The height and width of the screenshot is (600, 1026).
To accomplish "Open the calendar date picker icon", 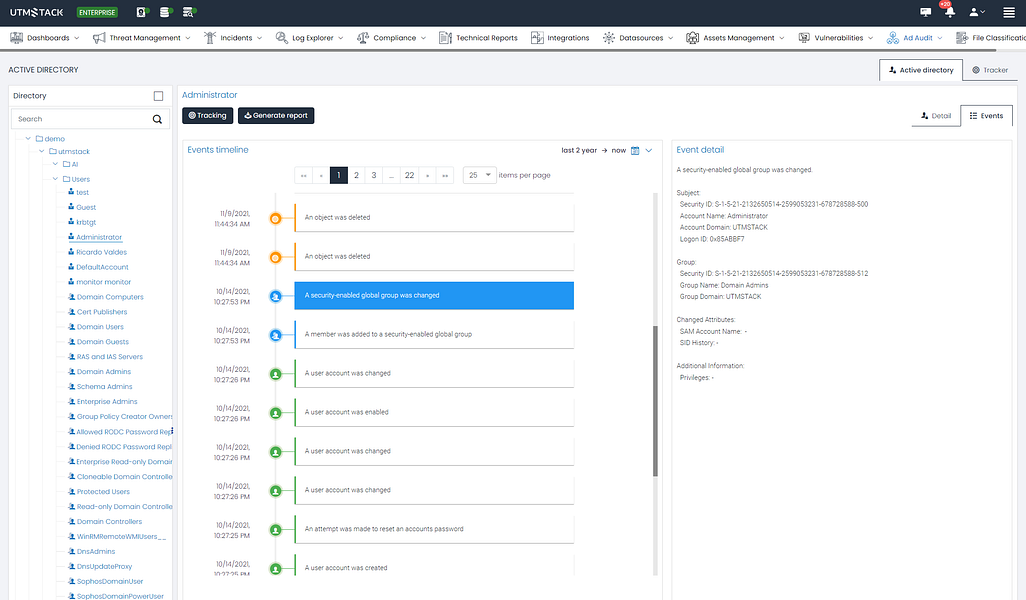I will click(634, 149).
